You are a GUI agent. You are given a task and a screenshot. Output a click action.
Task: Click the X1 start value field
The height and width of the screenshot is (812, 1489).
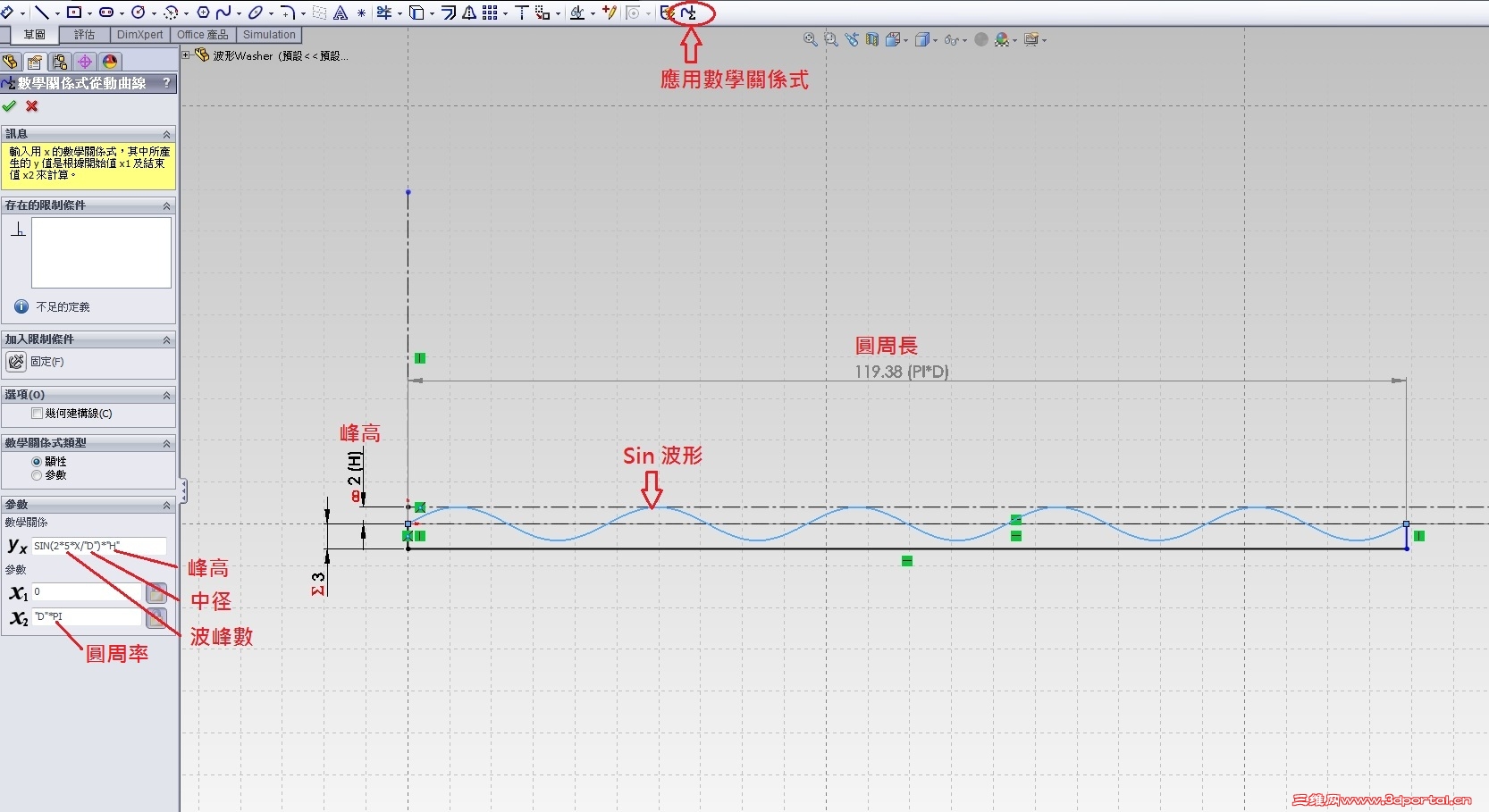tap(88, 592)
